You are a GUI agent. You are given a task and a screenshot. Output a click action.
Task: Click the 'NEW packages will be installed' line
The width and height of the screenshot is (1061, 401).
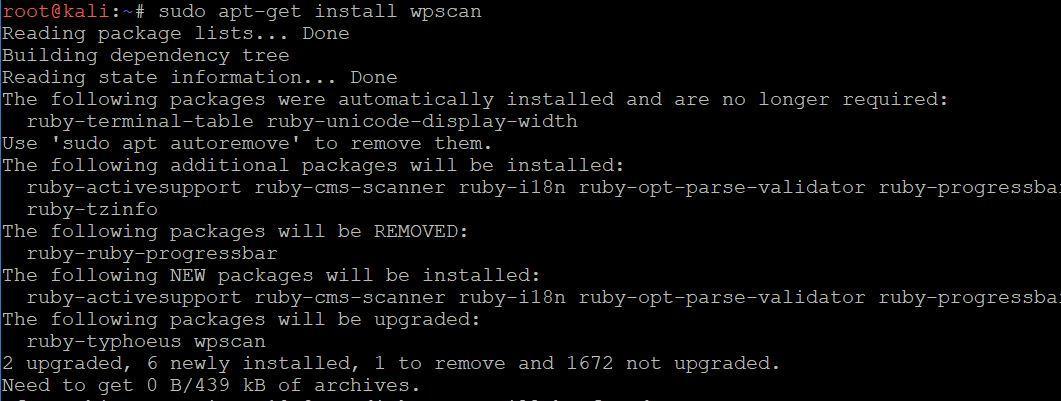pos(271,276)
